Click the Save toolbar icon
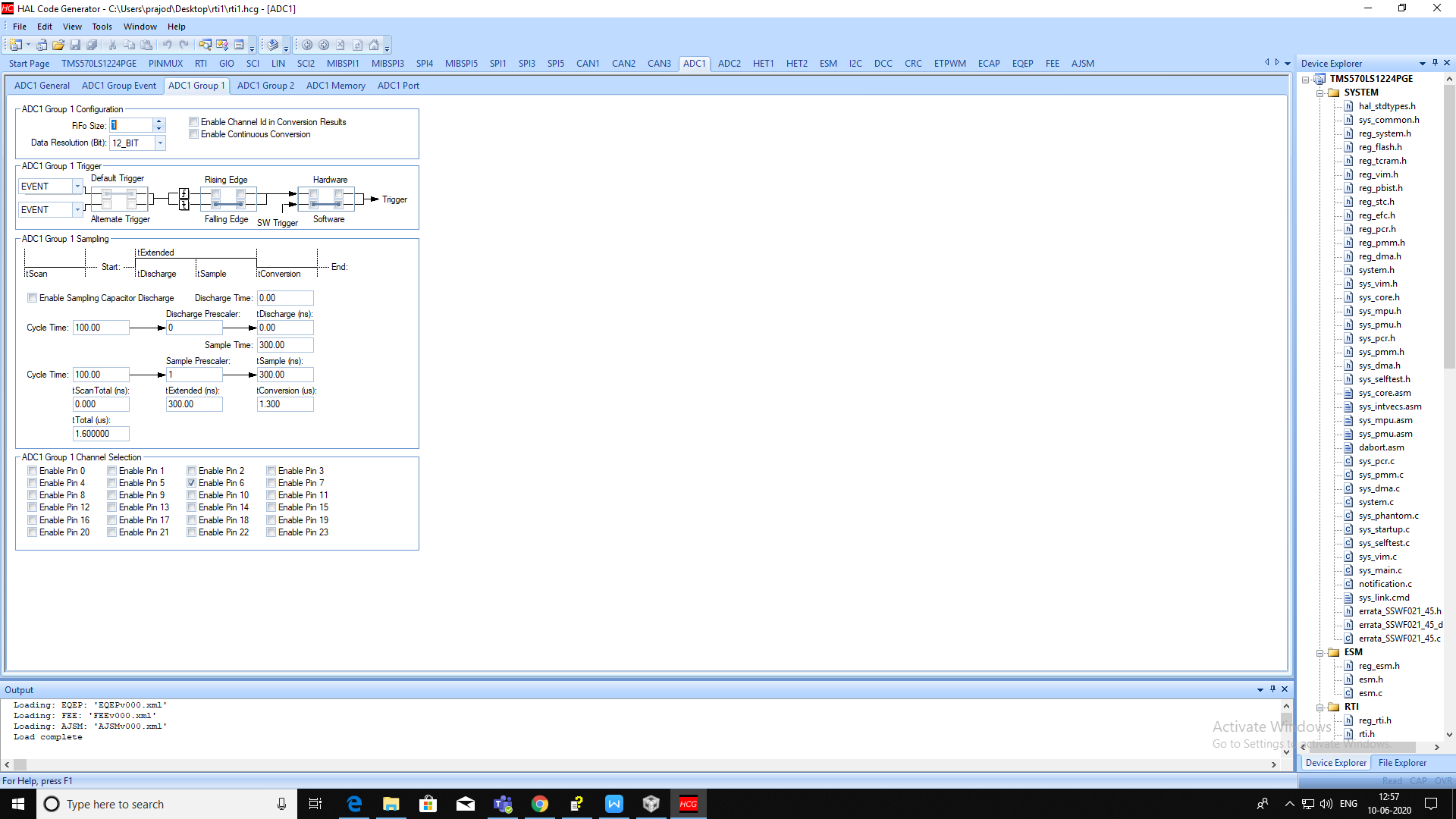This screenshot has width=1456, height=819. pyautogui.click(x=75, y=45)
